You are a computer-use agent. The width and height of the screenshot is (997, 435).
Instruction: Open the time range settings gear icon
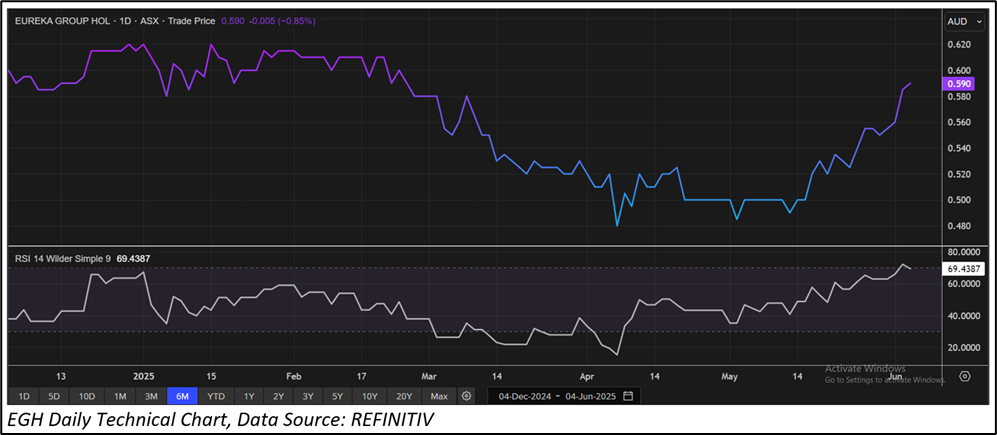[x=466, y=396]
